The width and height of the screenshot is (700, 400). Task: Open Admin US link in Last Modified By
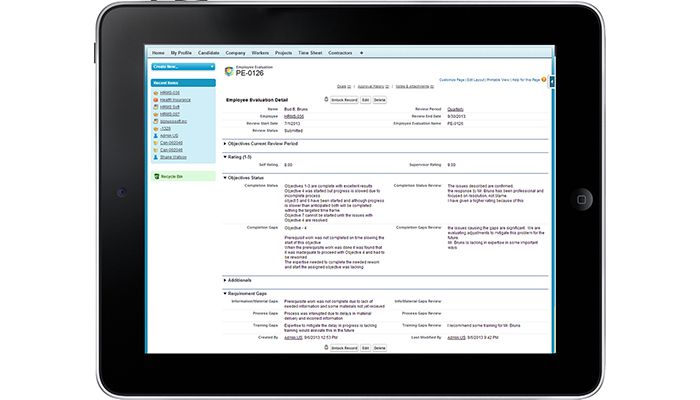(456, 338)
